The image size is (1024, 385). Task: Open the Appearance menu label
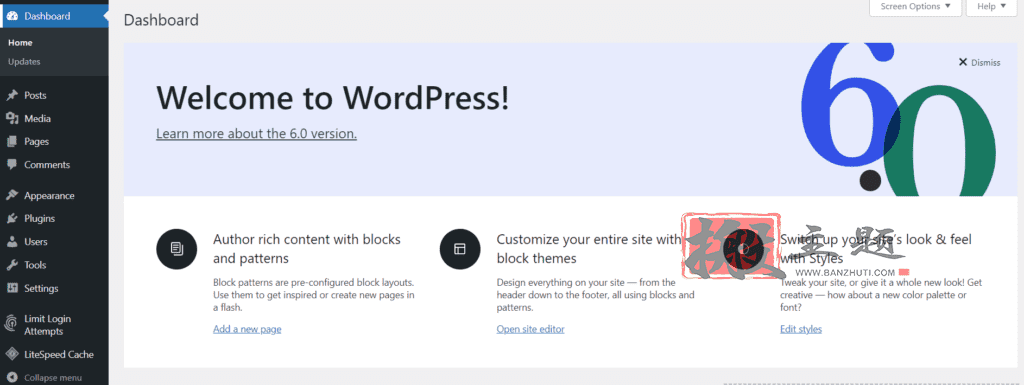point(49,196)
